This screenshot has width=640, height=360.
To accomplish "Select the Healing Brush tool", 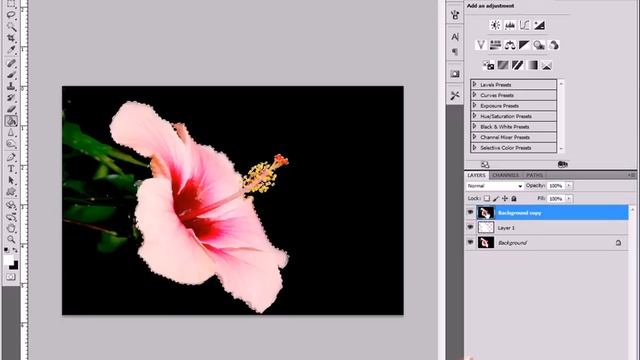I will pyautogui.click(x=11, y=63).
